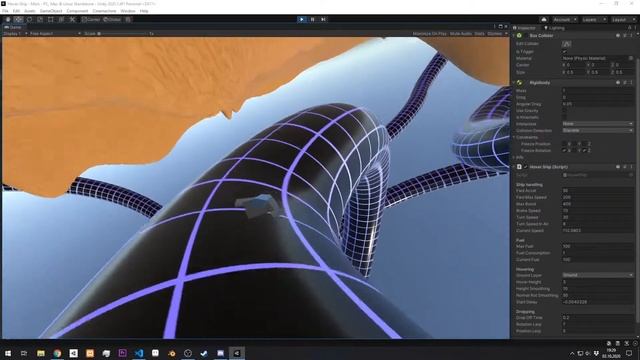The width and height of the screenshot is (640, 360).
Task: Toggle the Is Kinematic checkbox
Action: click(x=564, y=117)
